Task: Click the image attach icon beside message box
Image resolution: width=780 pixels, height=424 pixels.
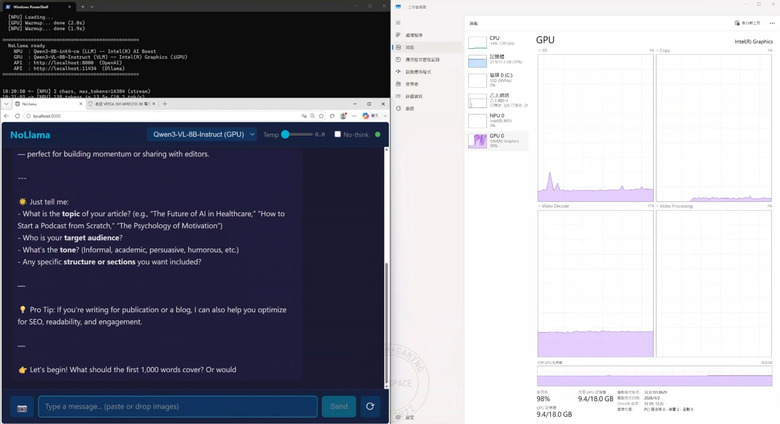Action: coord(22,407)
